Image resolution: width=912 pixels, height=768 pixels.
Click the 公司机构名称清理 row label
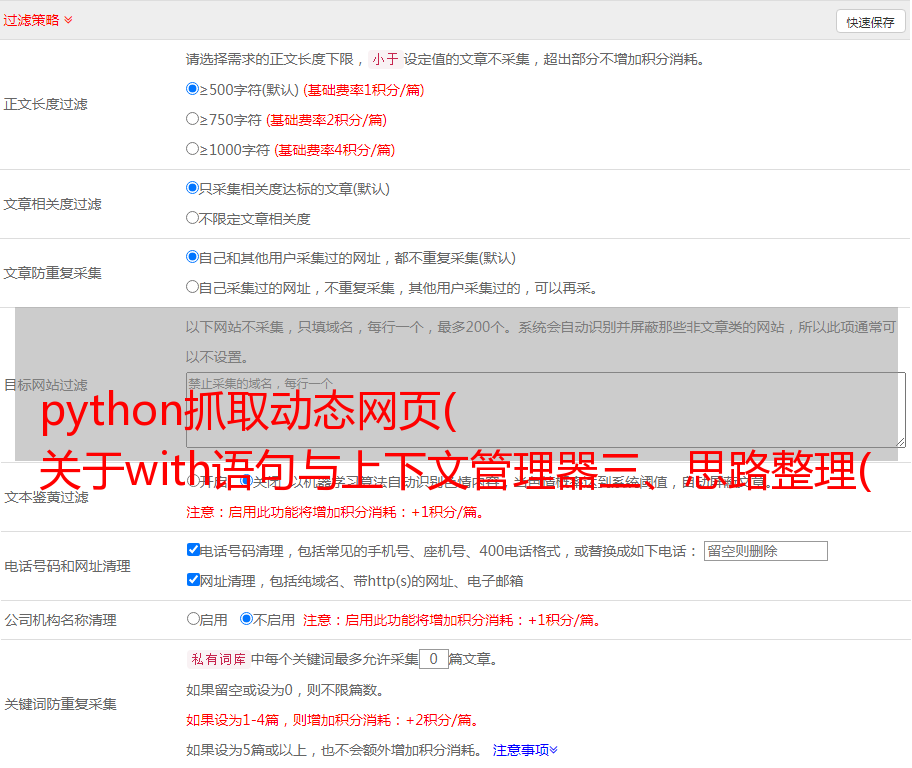tap(60, 620)
